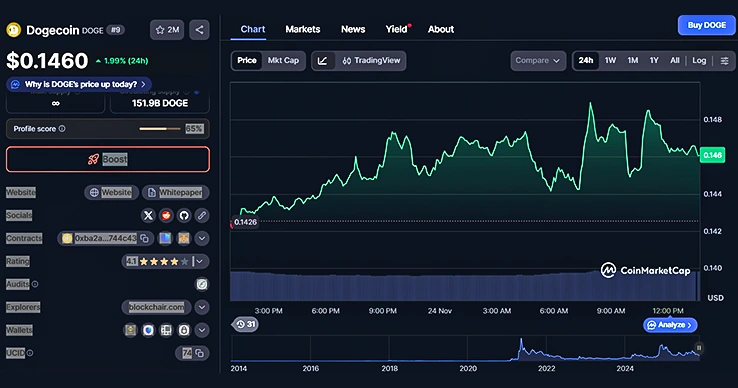This screenshot has height=388, width=738.
Task: Click the Dogecoin logo icon
Action: [13, 30]
